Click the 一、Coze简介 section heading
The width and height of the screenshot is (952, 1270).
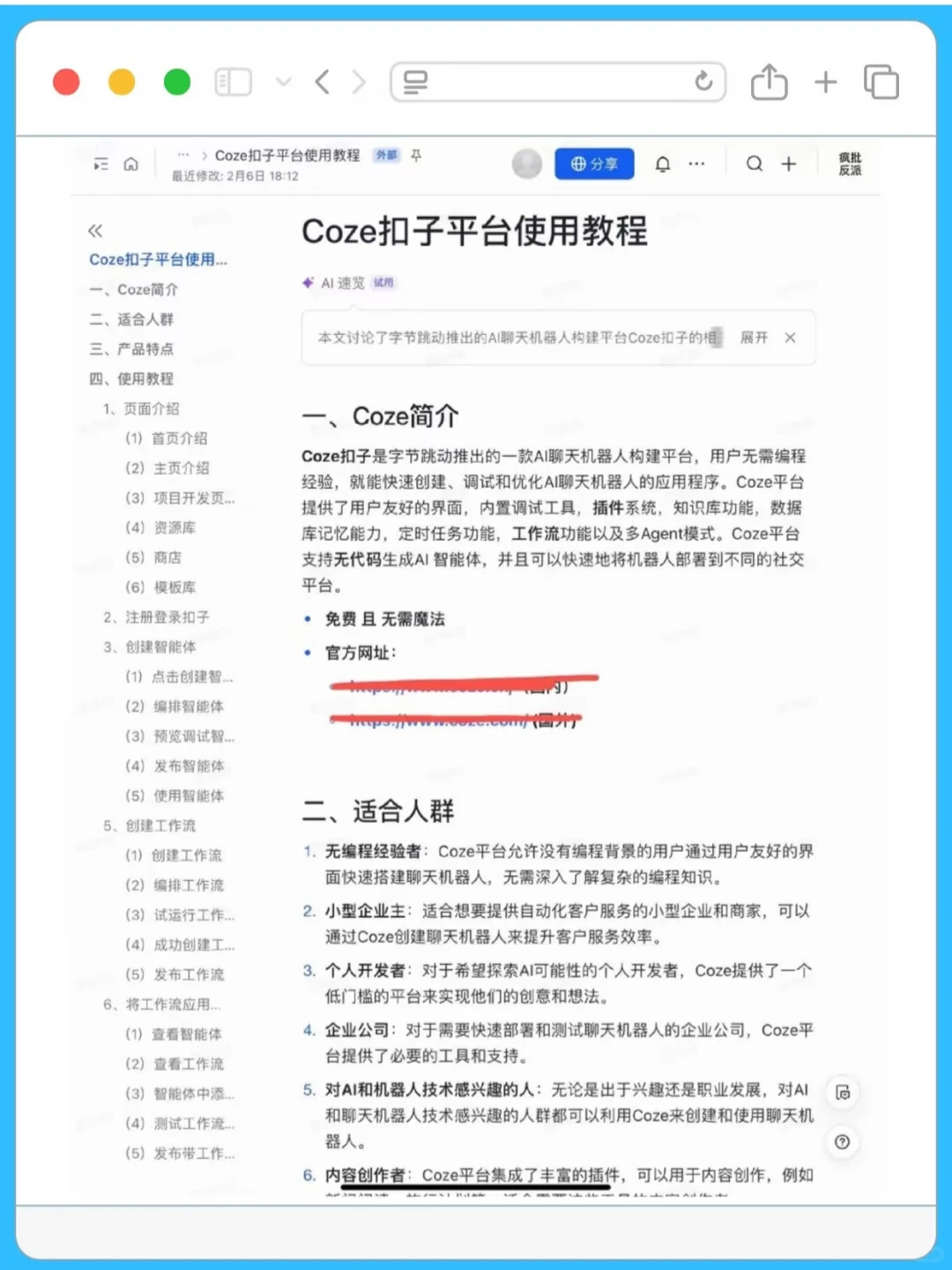click(380, 416)
